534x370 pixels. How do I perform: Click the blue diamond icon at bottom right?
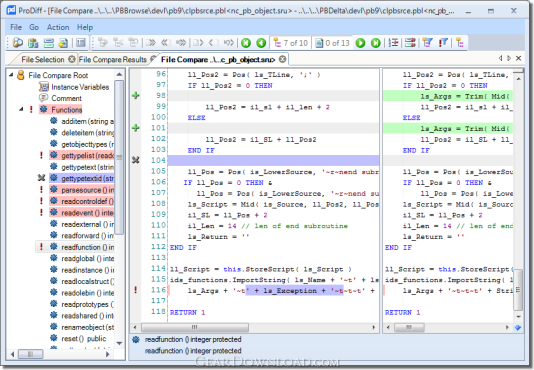[x=518, y=327]
